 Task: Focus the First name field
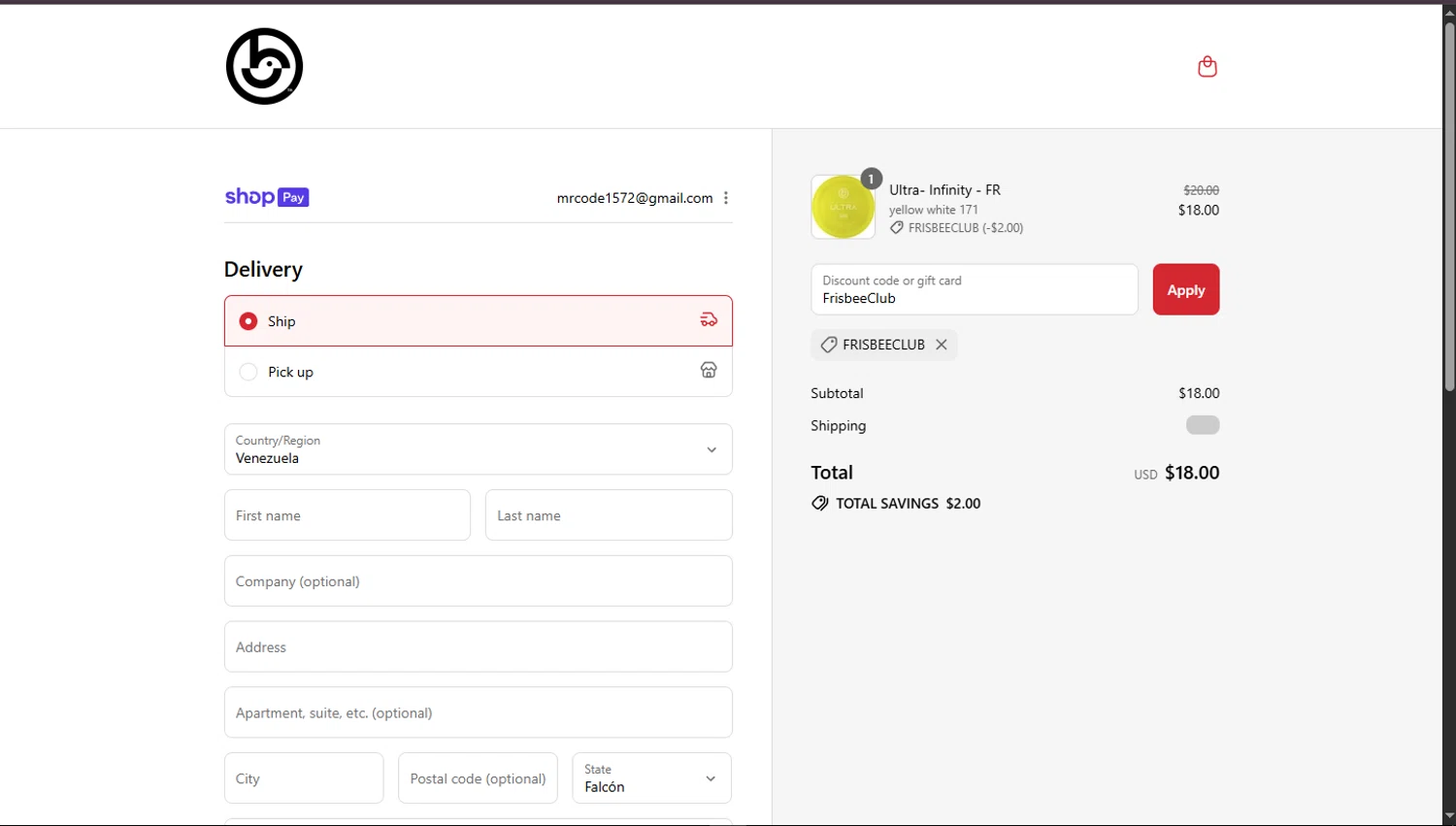click(x=347, y=515)
